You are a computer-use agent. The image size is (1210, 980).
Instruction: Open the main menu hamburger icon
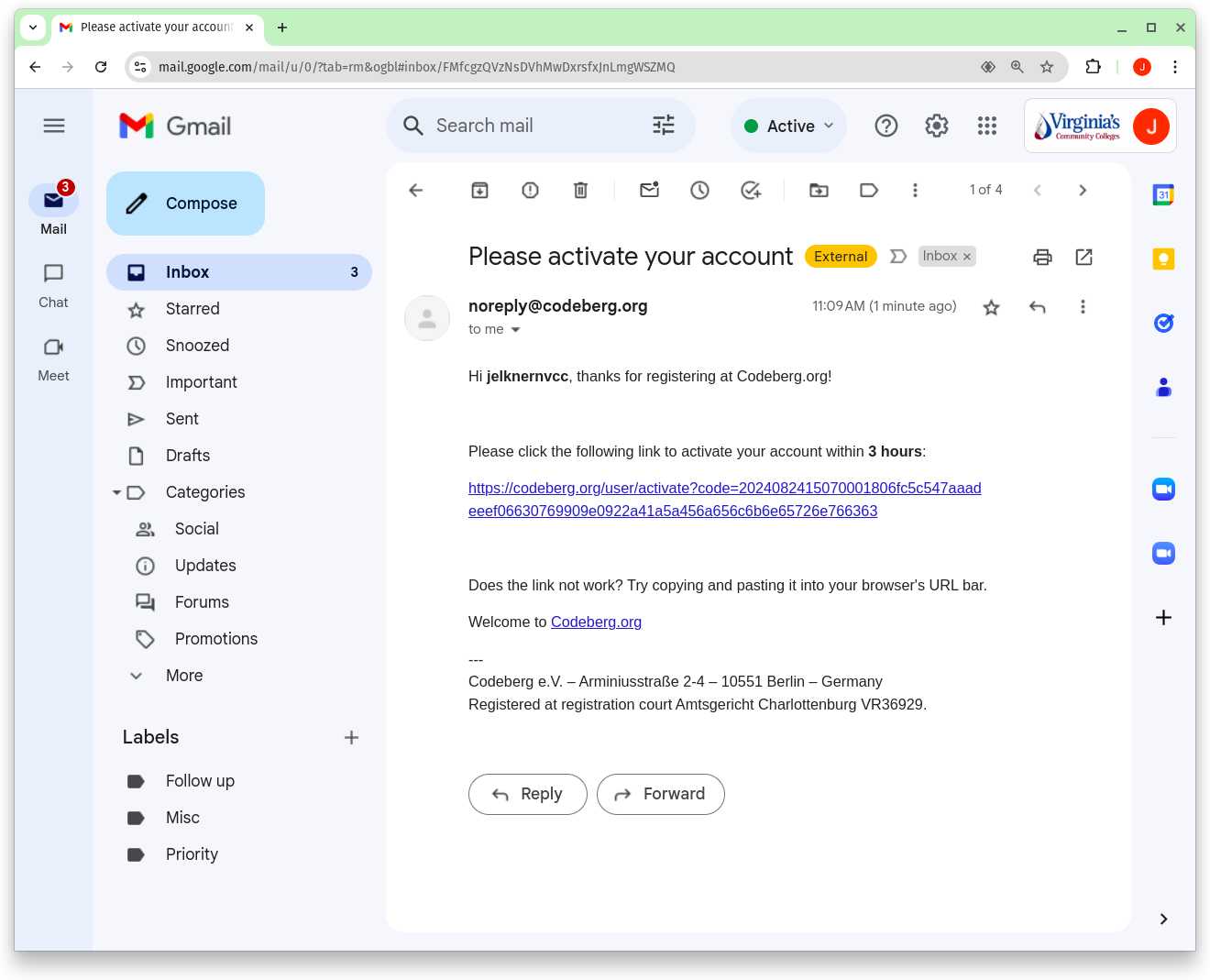54,126
